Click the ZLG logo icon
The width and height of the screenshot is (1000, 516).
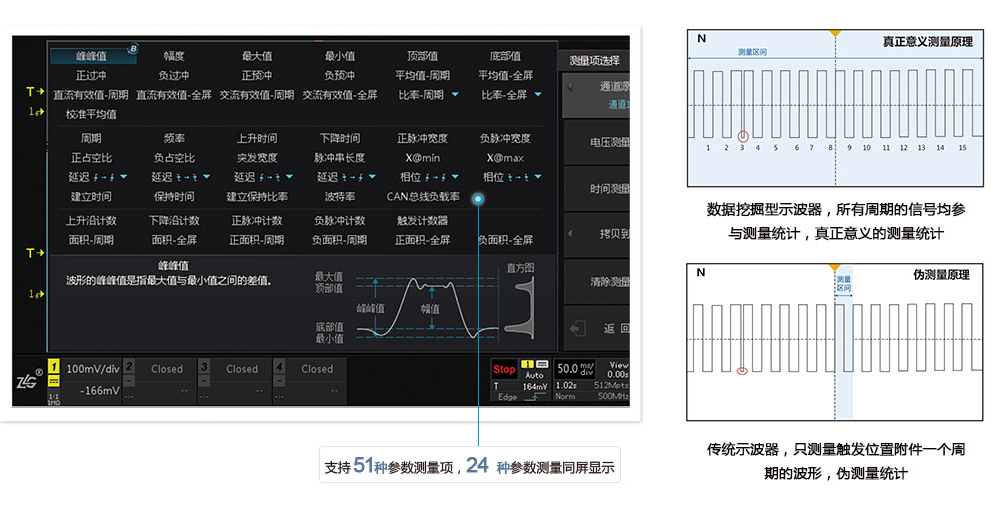pos(29,378)
